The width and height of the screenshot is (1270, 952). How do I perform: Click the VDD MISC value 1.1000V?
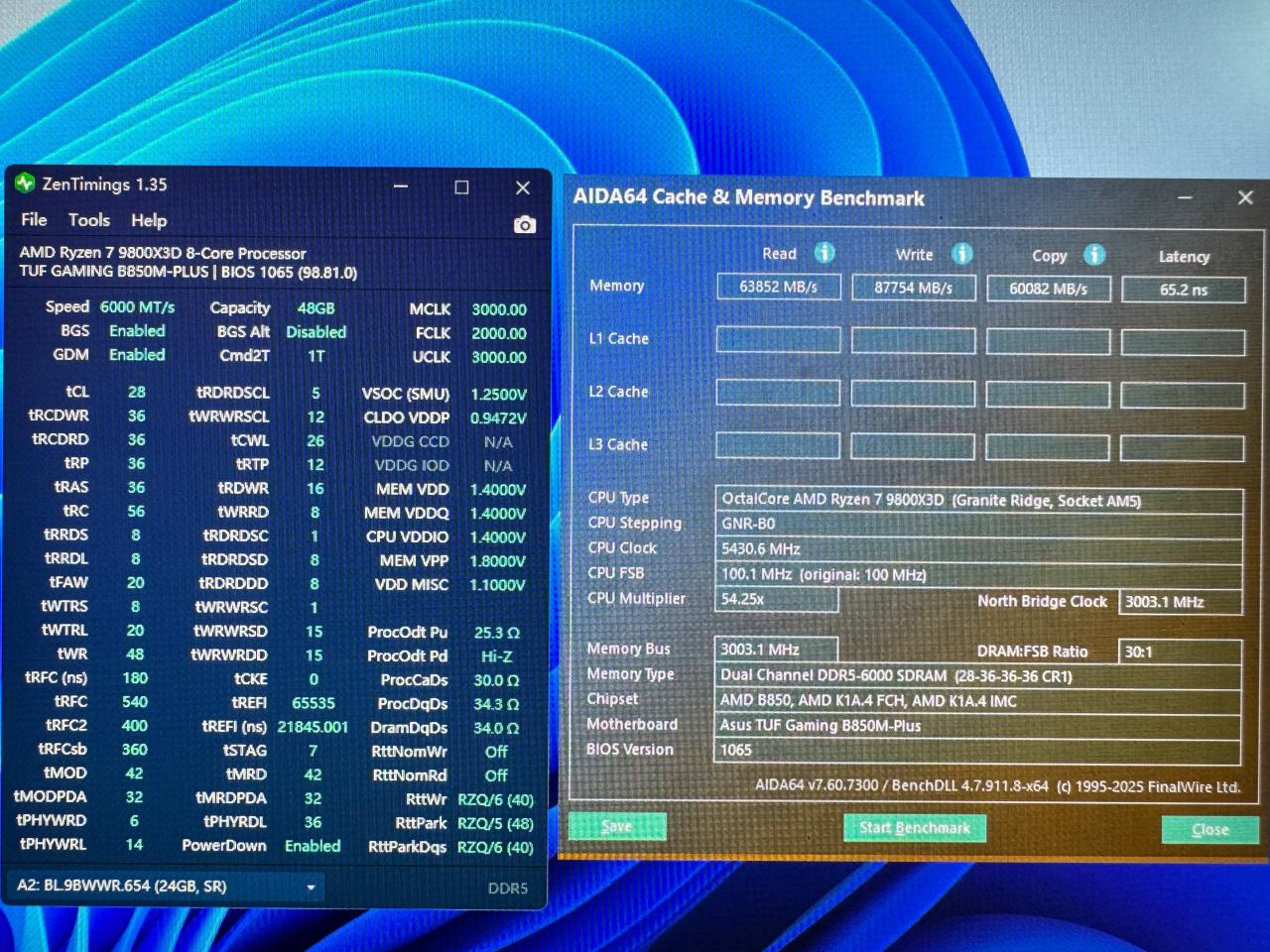(x=498, y=585)
